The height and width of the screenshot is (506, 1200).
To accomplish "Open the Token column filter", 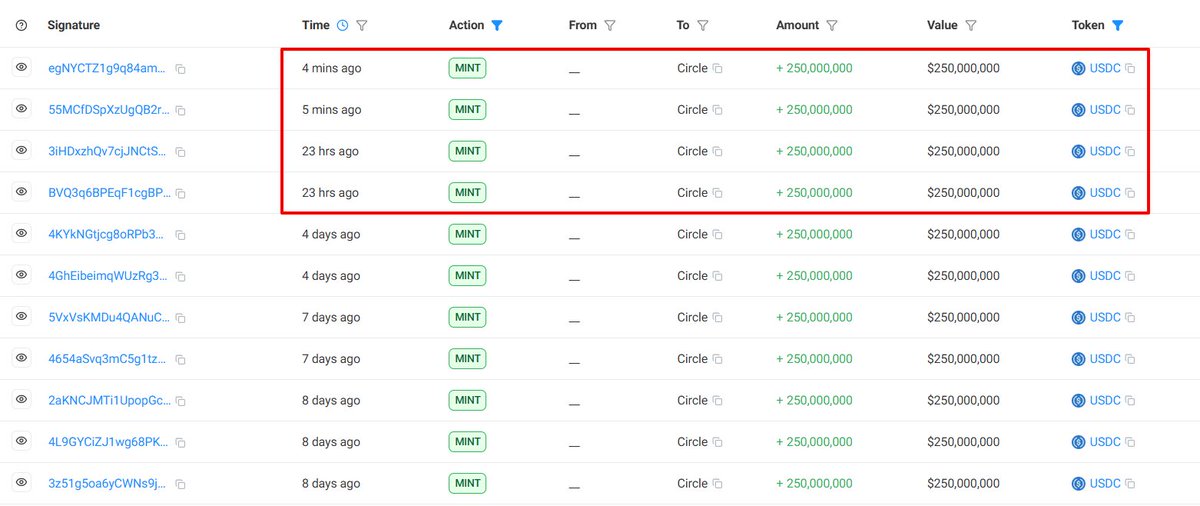I will tap(1118, 25).
